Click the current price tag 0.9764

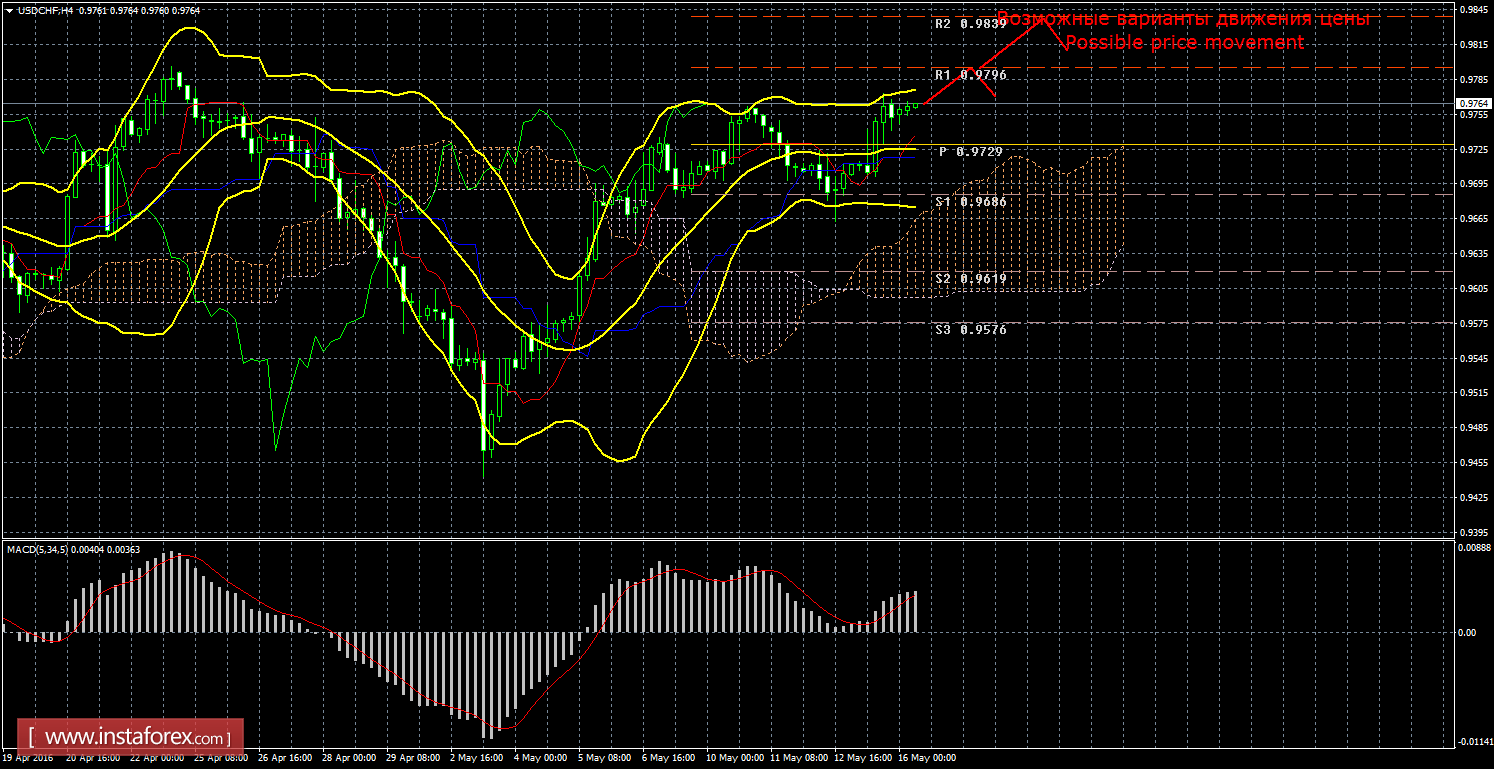(1471, 103)
